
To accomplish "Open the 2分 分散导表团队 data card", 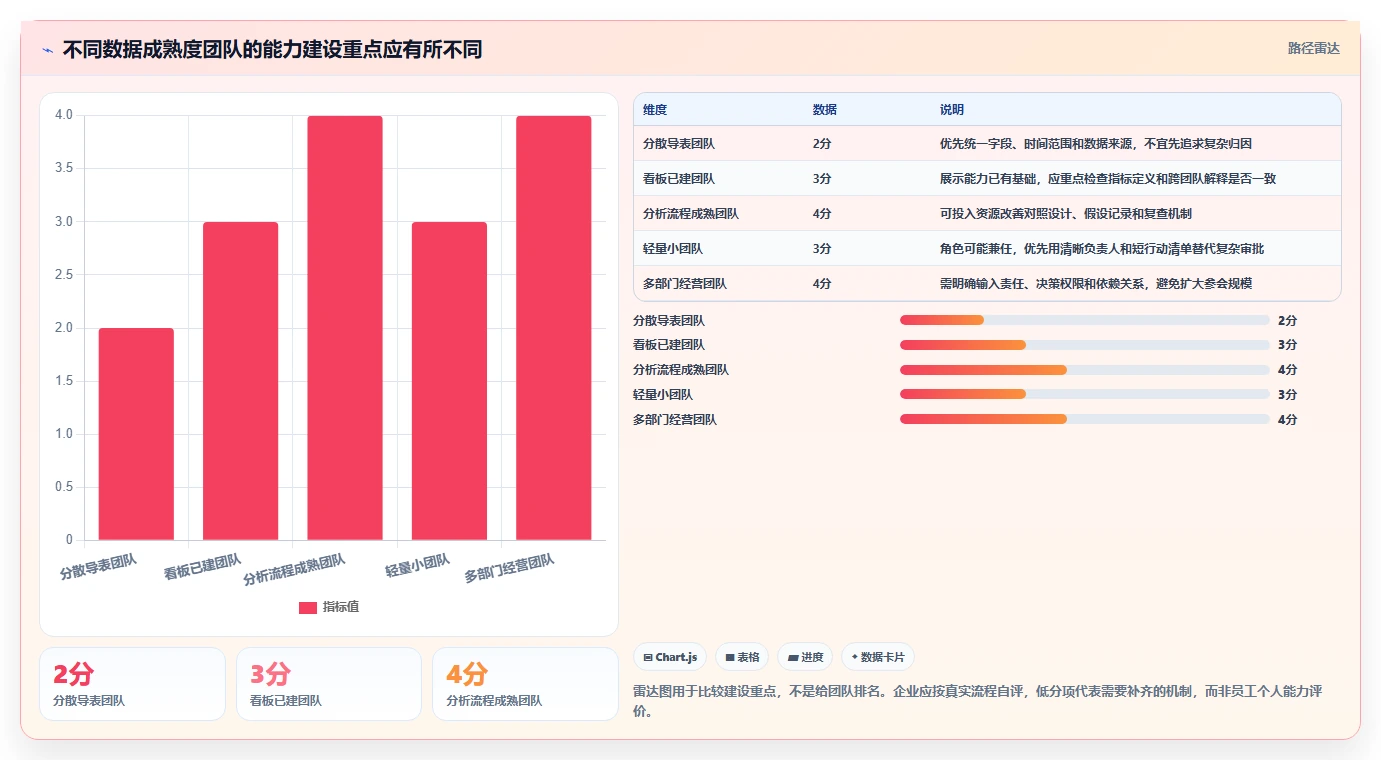I will [133, 684].
